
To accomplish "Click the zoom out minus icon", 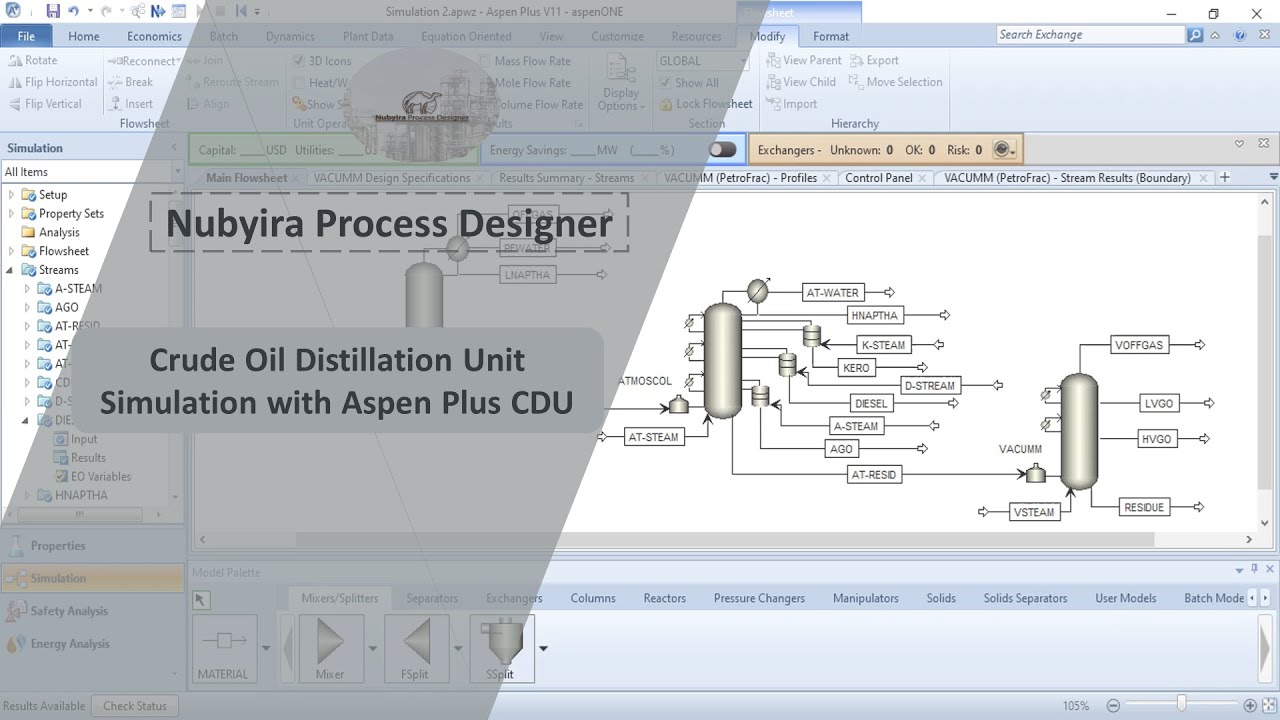I will [x=1113, y=705].
